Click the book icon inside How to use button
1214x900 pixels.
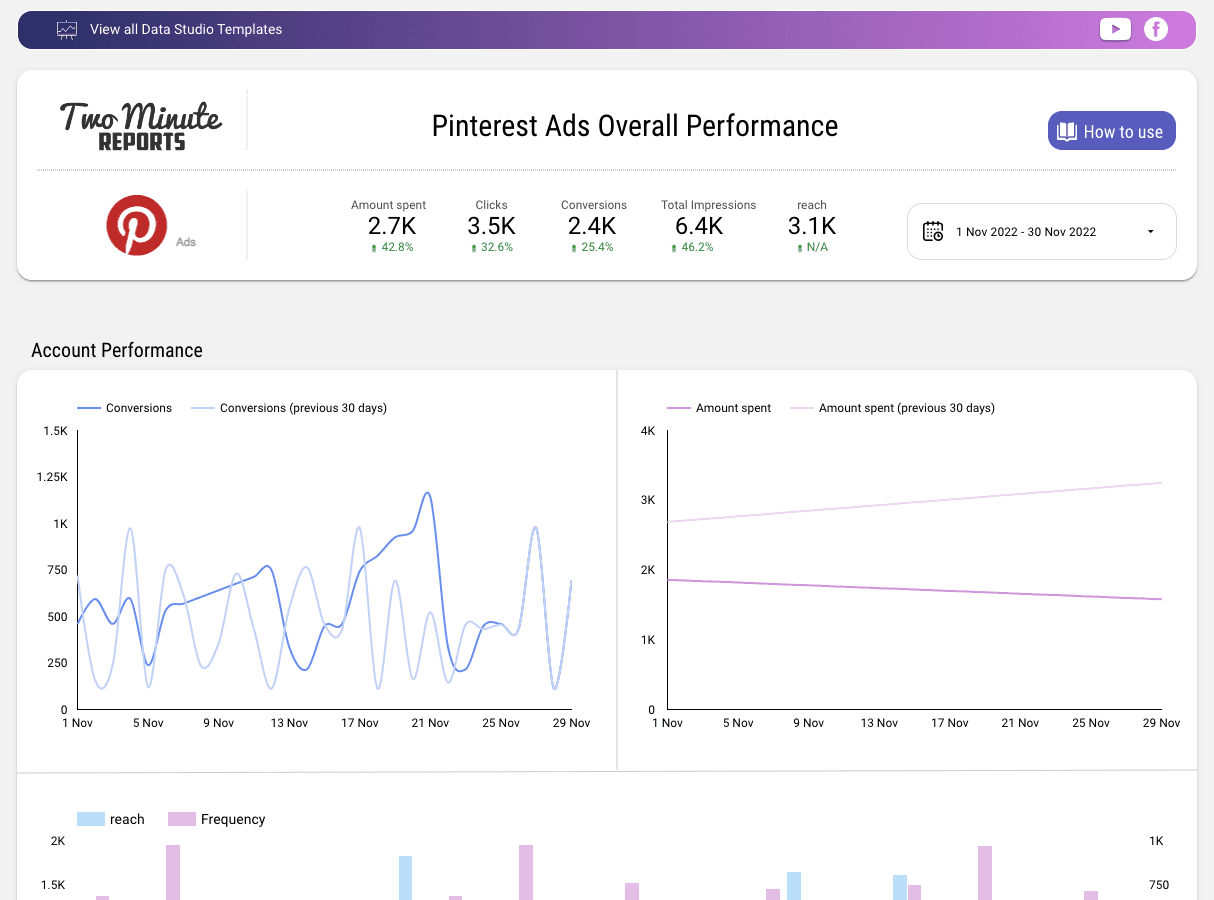pyautogui.click(x=1067, y=130)
